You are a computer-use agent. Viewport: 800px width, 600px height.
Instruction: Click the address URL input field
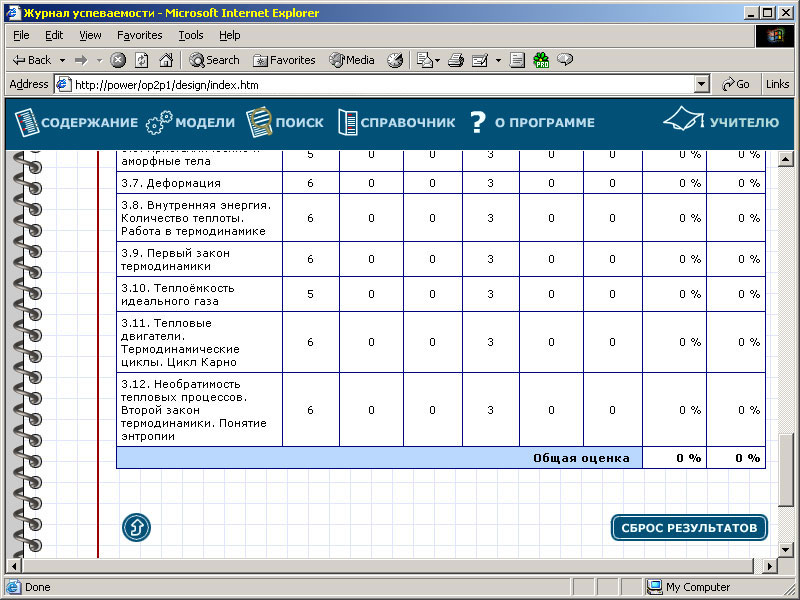[x=380, y=85]
